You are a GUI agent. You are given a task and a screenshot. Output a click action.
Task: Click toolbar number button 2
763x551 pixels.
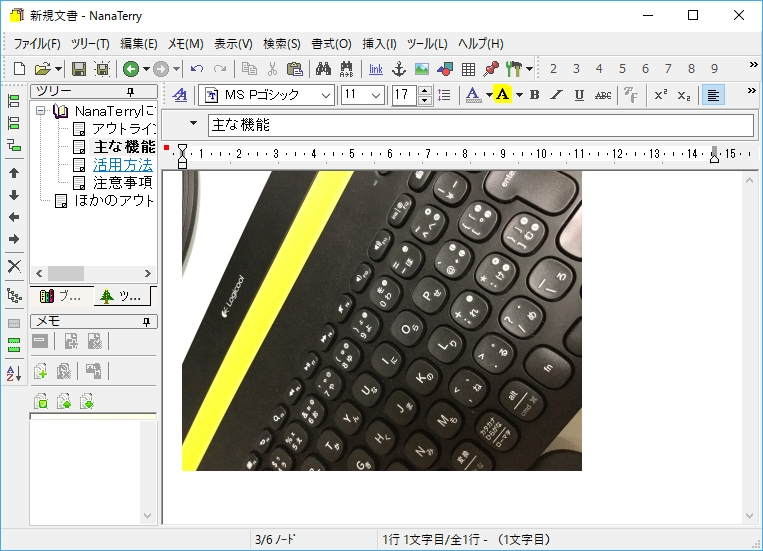tap(553, 69)
